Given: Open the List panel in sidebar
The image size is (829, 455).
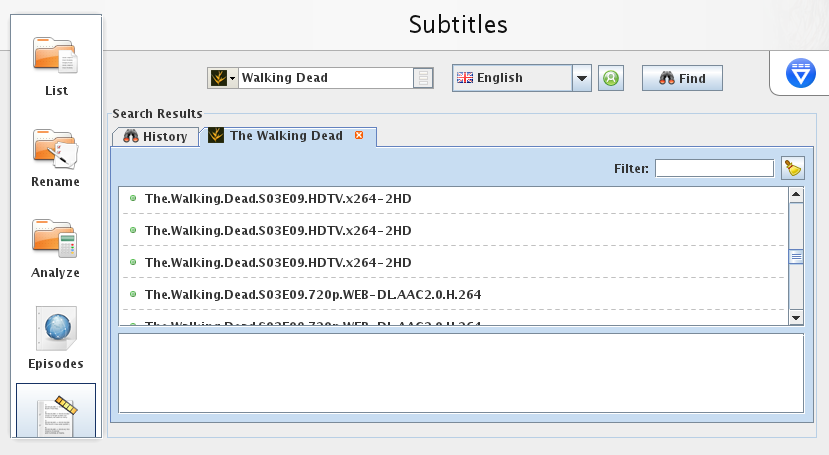Looking at the screenshot, I should coord(56,66).
